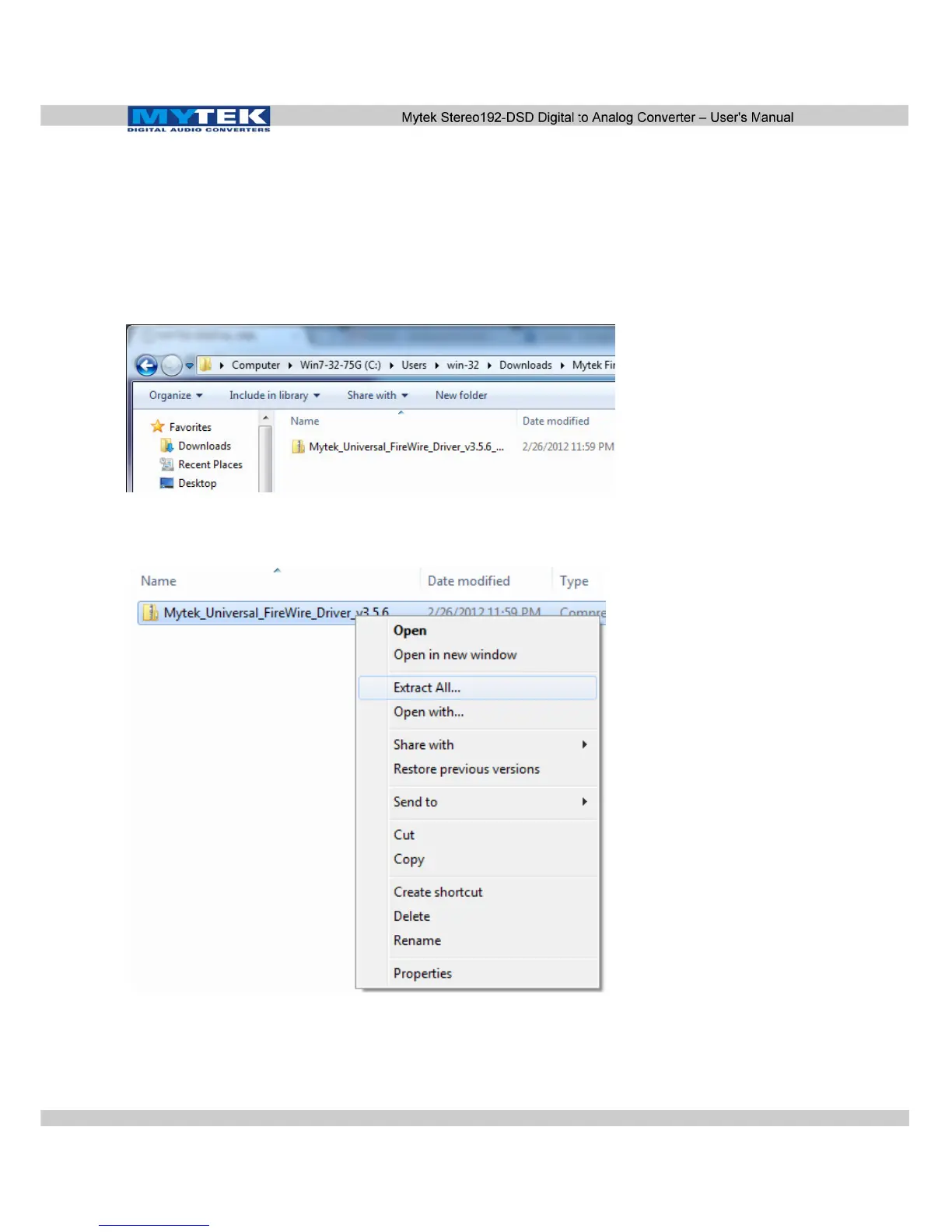Sort by Name column in upper Explorer window
Image resolution: width=952 pixels, height=1232 pixels.
pos(305,421)
